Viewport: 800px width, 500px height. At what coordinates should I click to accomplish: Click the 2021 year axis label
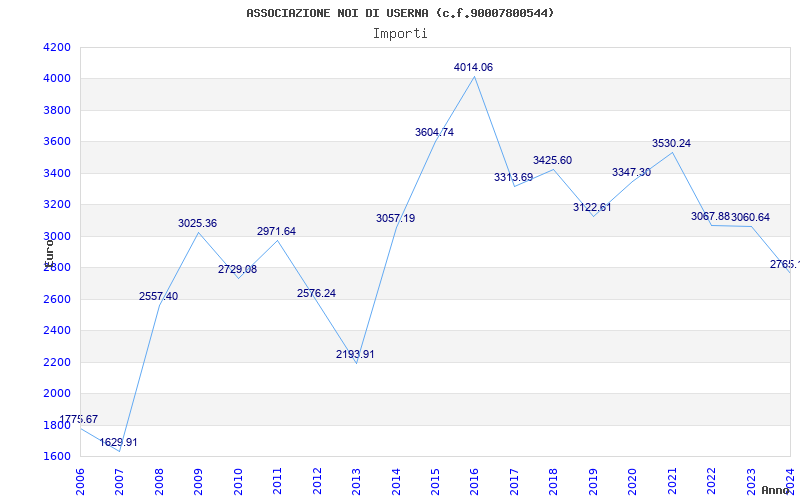coord(672,481)
